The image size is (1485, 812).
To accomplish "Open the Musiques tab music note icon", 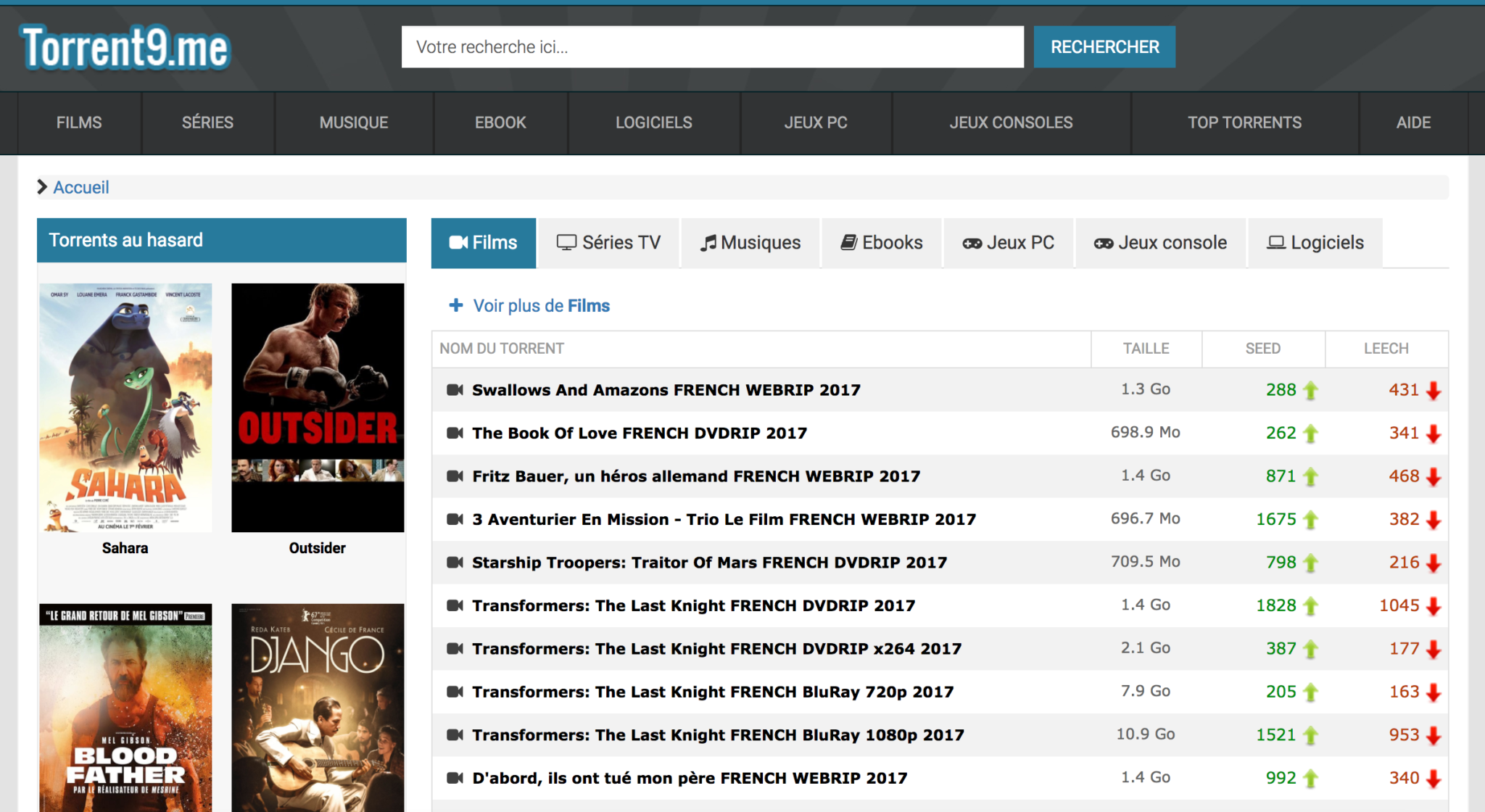I will tap(709, 242).
